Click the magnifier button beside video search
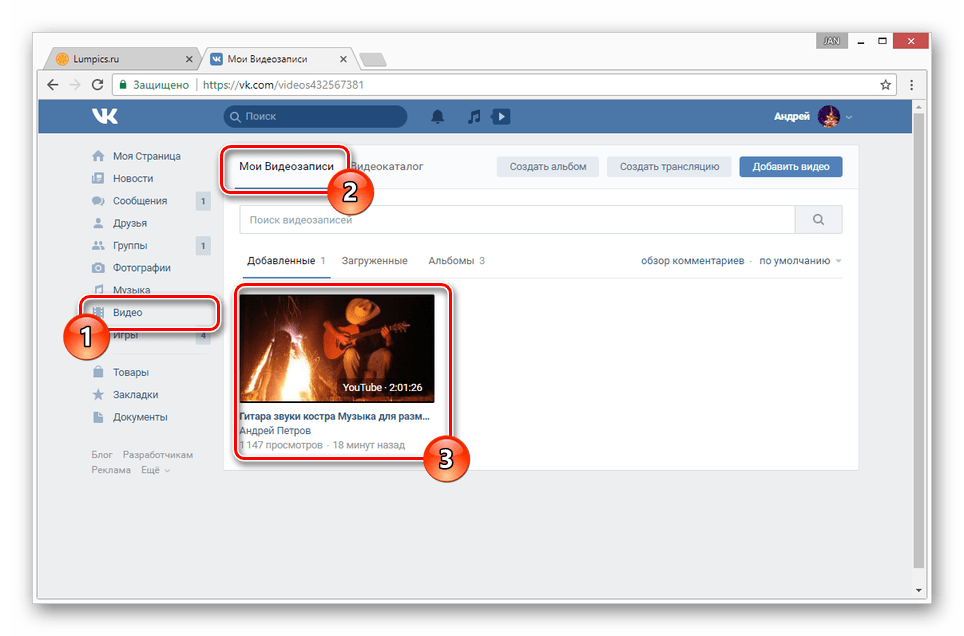The height and width of the screenshot is (636, 964). [x=818, y=220]
